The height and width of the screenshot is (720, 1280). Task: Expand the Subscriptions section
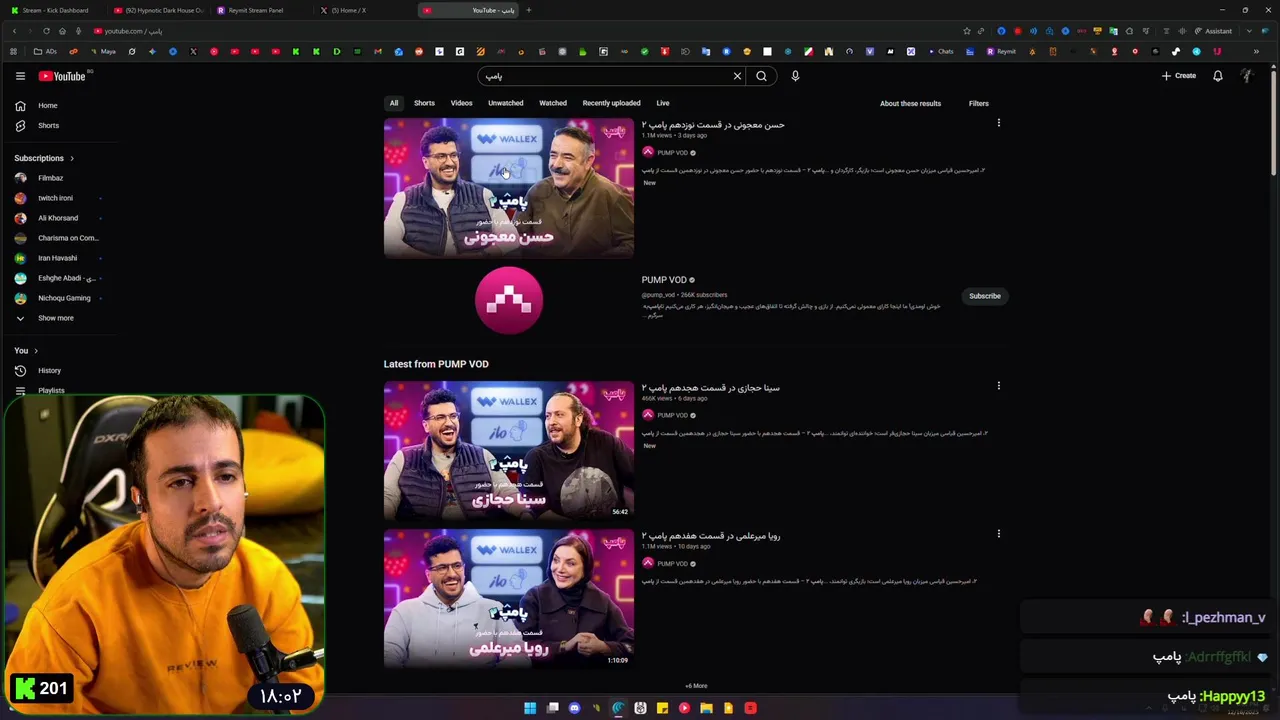(x=44, y=158)
